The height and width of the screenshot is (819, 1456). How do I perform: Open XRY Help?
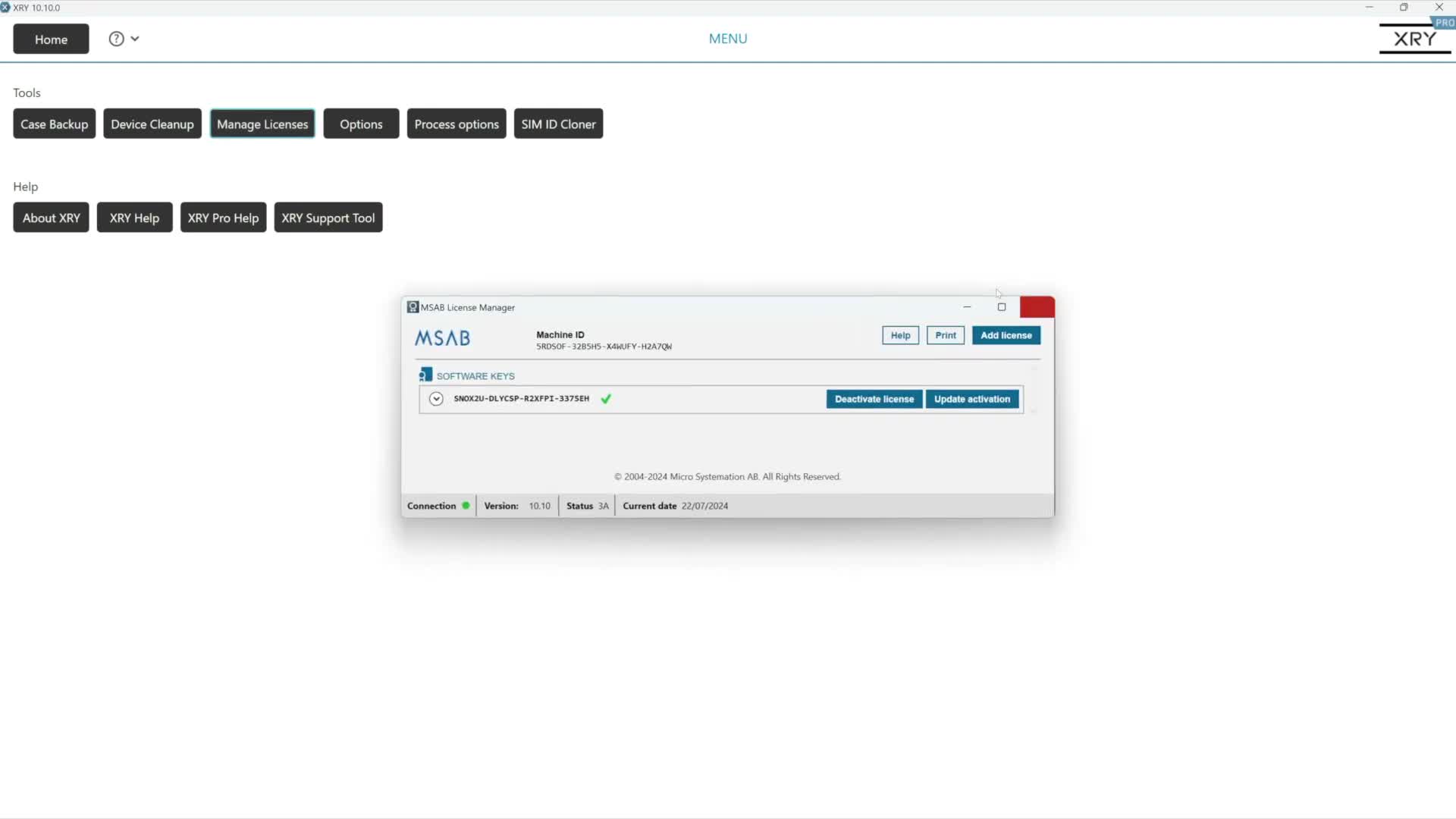[x=134, y=218]
